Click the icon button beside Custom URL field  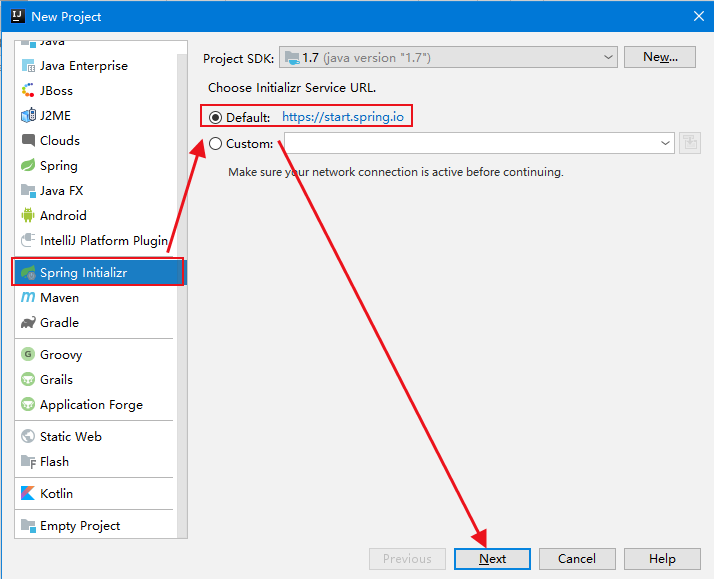click(x=689, y=143)
